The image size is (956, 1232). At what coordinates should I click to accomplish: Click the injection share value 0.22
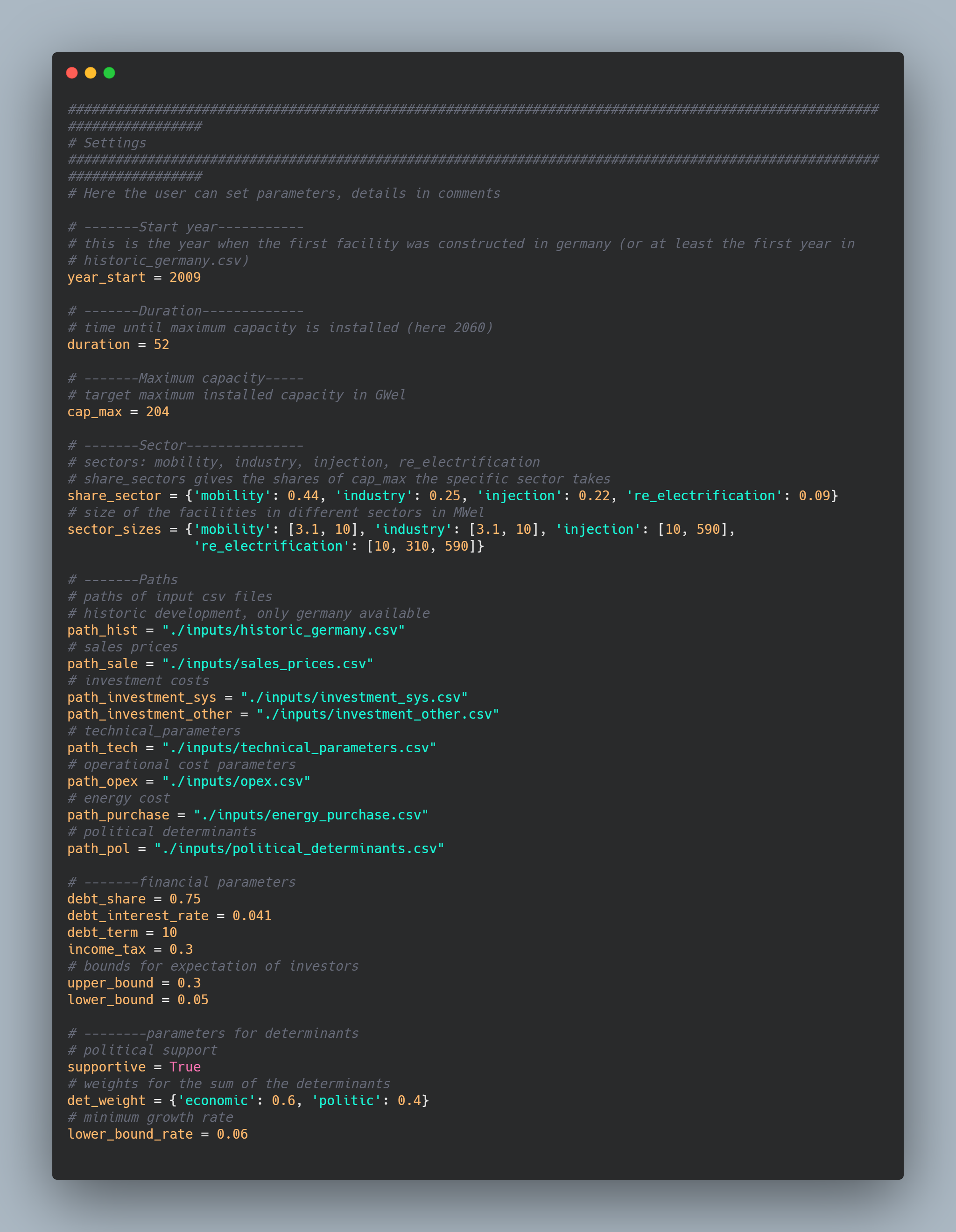tap(594, 496)
